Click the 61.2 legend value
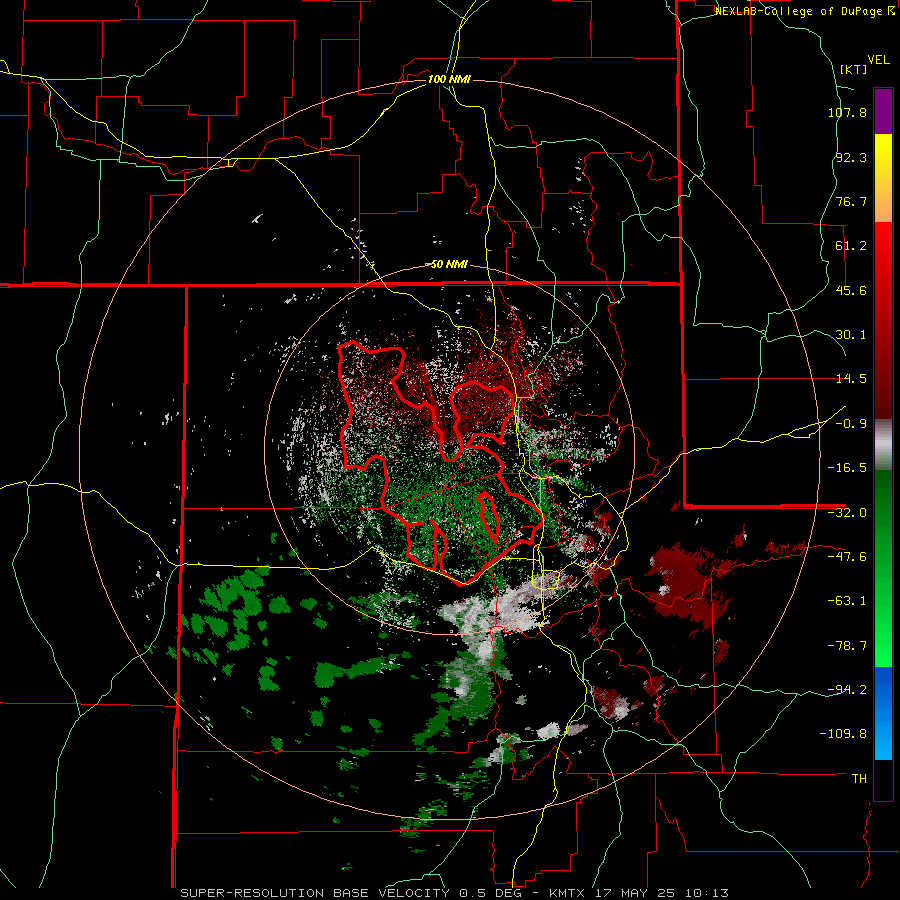 [851, 246]
